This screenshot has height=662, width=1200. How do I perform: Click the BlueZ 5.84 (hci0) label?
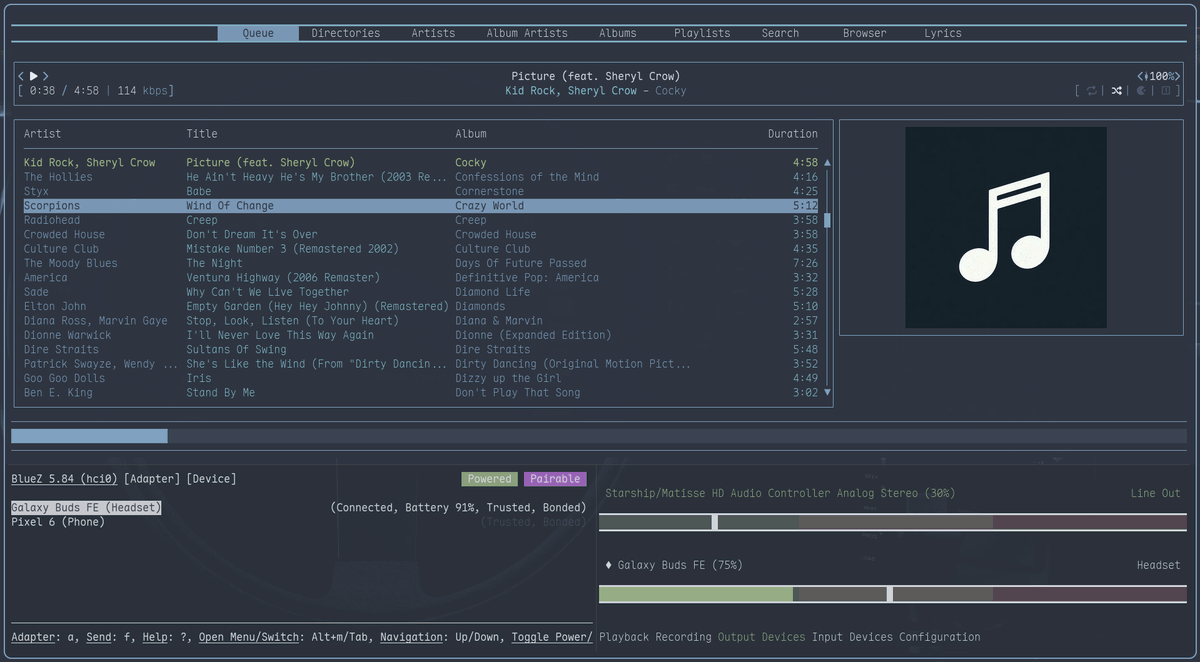pos(64,479)
